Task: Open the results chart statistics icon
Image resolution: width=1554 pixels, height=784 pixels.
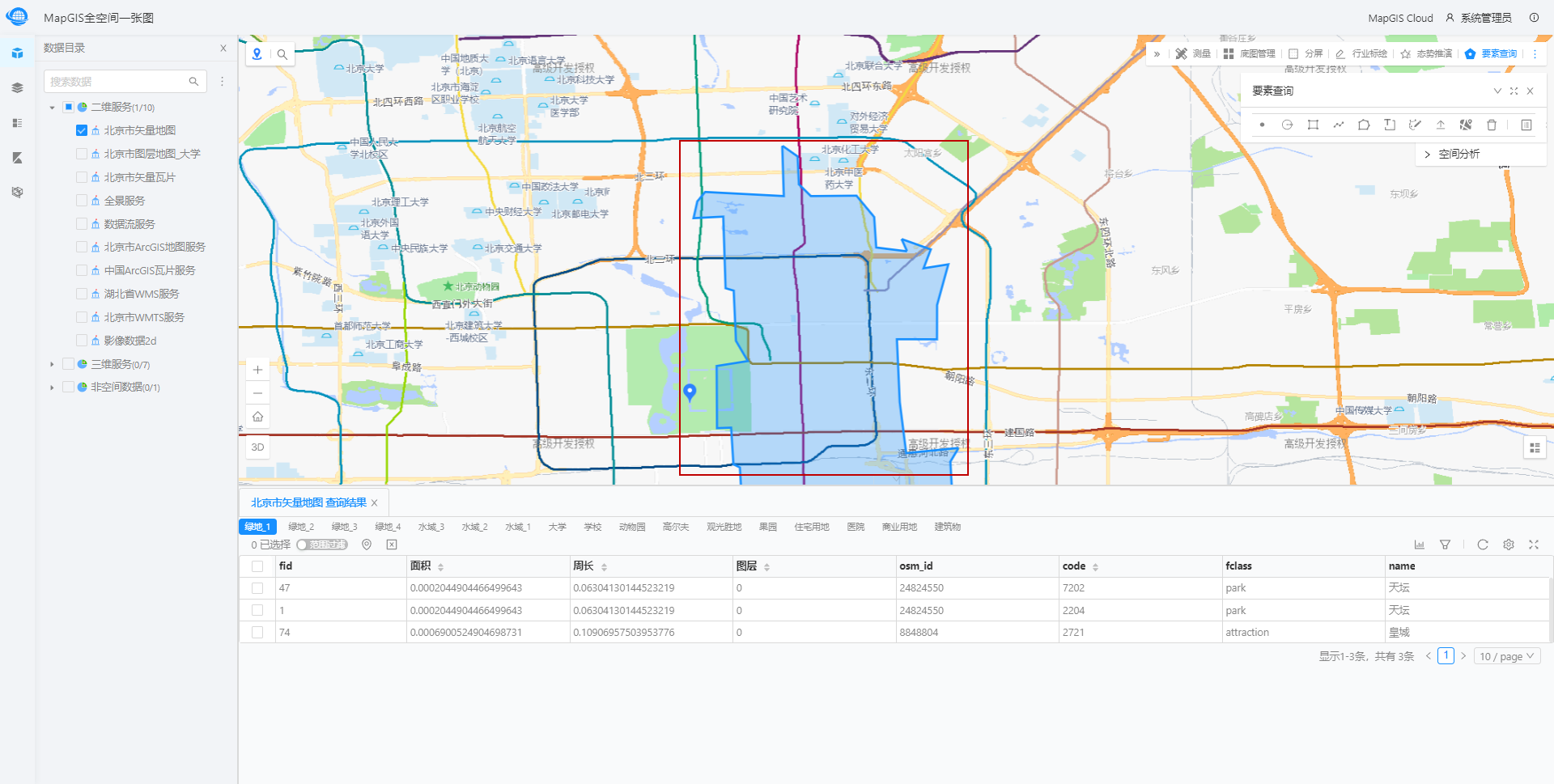Action: tap(1419, 545)
